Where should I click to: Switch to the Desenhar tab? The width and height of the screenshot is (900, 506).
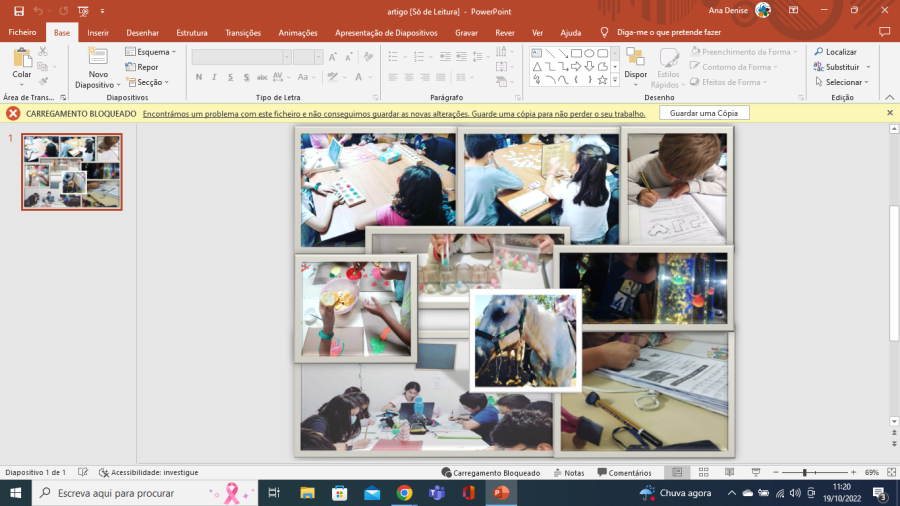click(x=142, y=33)
